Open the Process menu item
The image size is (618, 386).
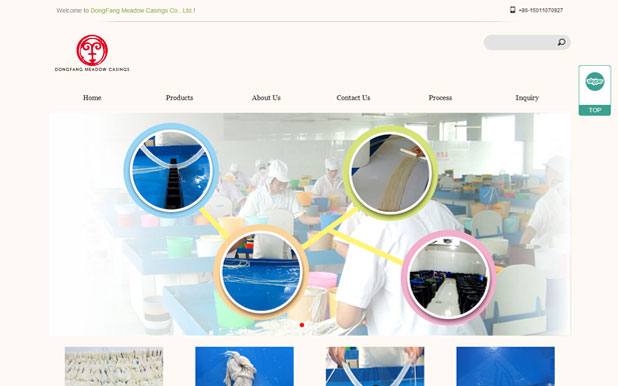click(440, 98)
